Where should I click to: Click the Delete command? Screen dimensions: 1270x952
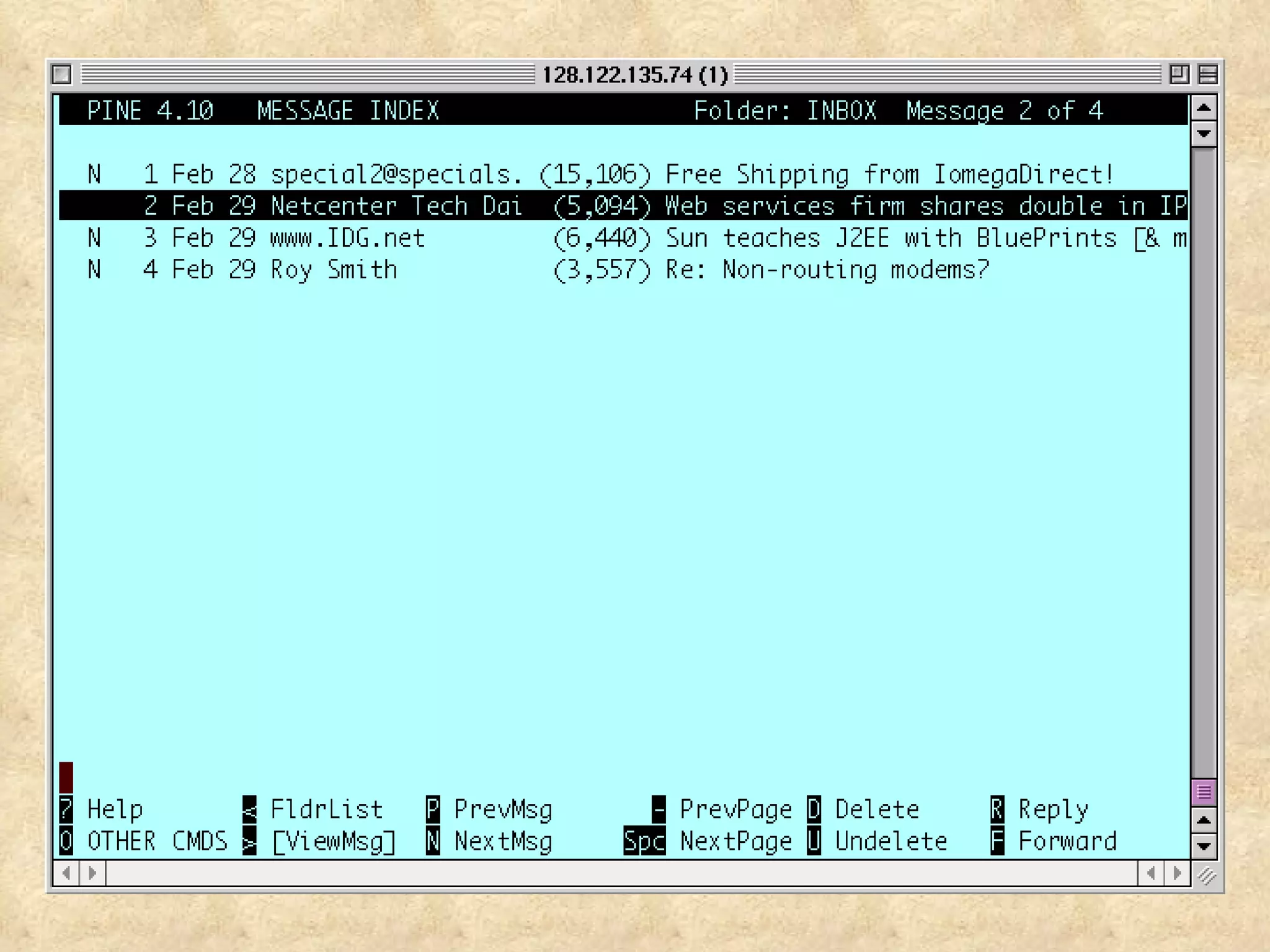pos(877,809)
